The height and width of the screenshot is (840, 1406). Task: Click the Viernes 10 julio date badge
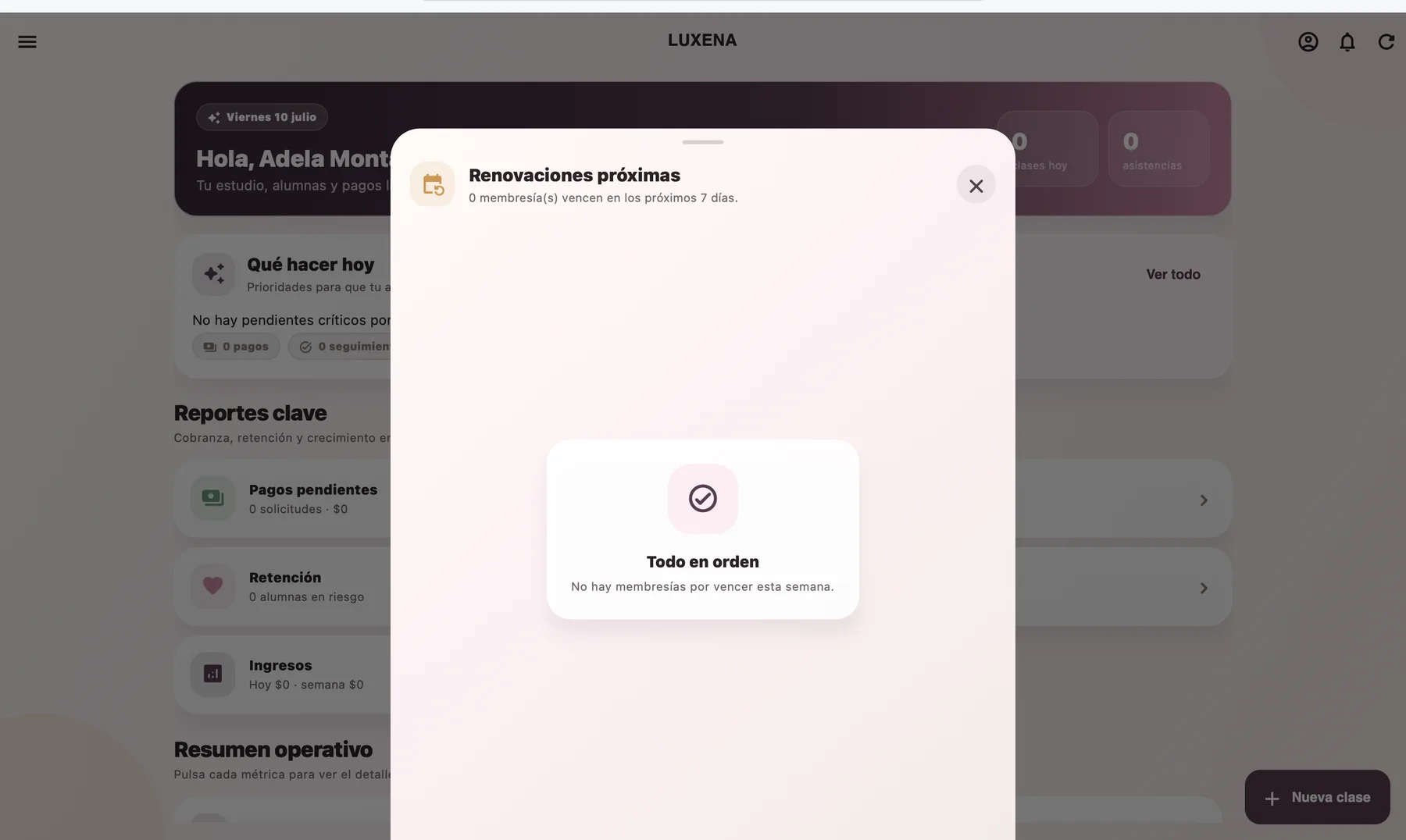[262, 117]
